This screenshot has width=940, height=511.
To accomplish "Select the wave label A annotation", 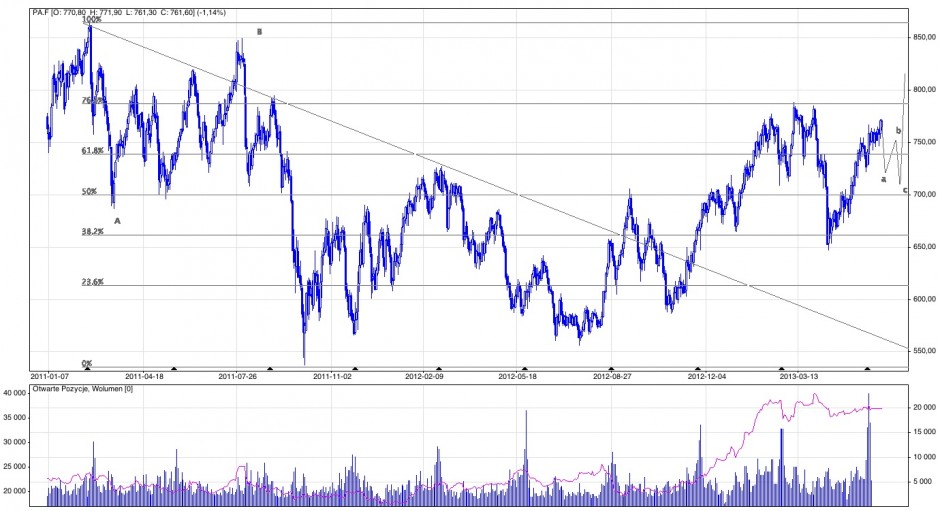I will pos(117,220).
